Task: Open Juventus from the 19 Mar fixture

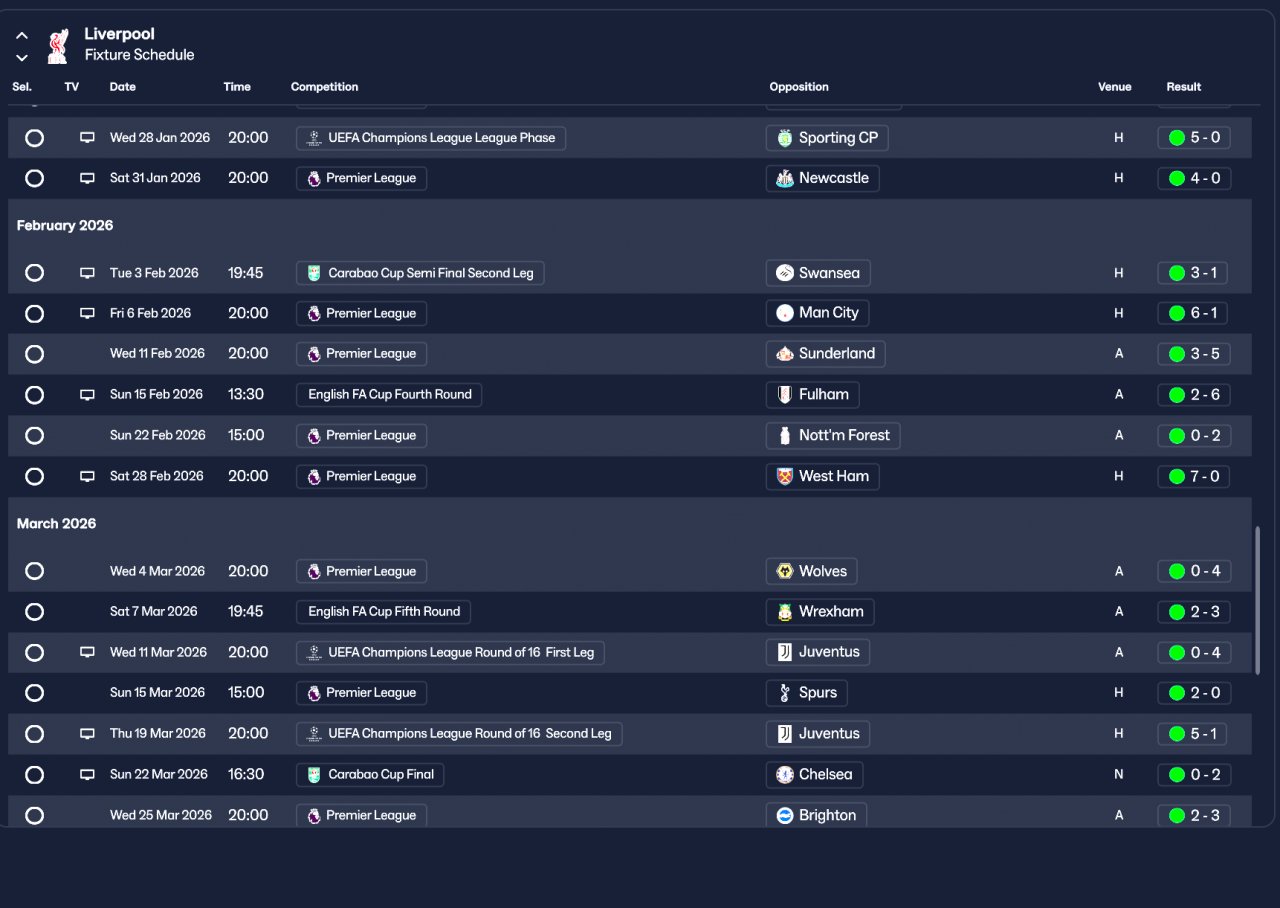Action: pyautogui.click(x=818, y=733)
